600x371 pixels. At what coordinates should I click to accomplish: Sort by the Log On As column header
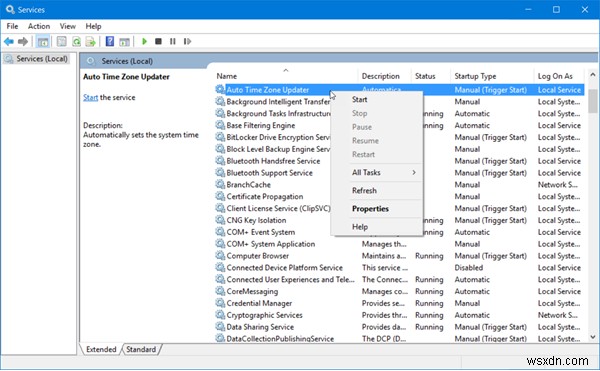click(x=559, y=76)
